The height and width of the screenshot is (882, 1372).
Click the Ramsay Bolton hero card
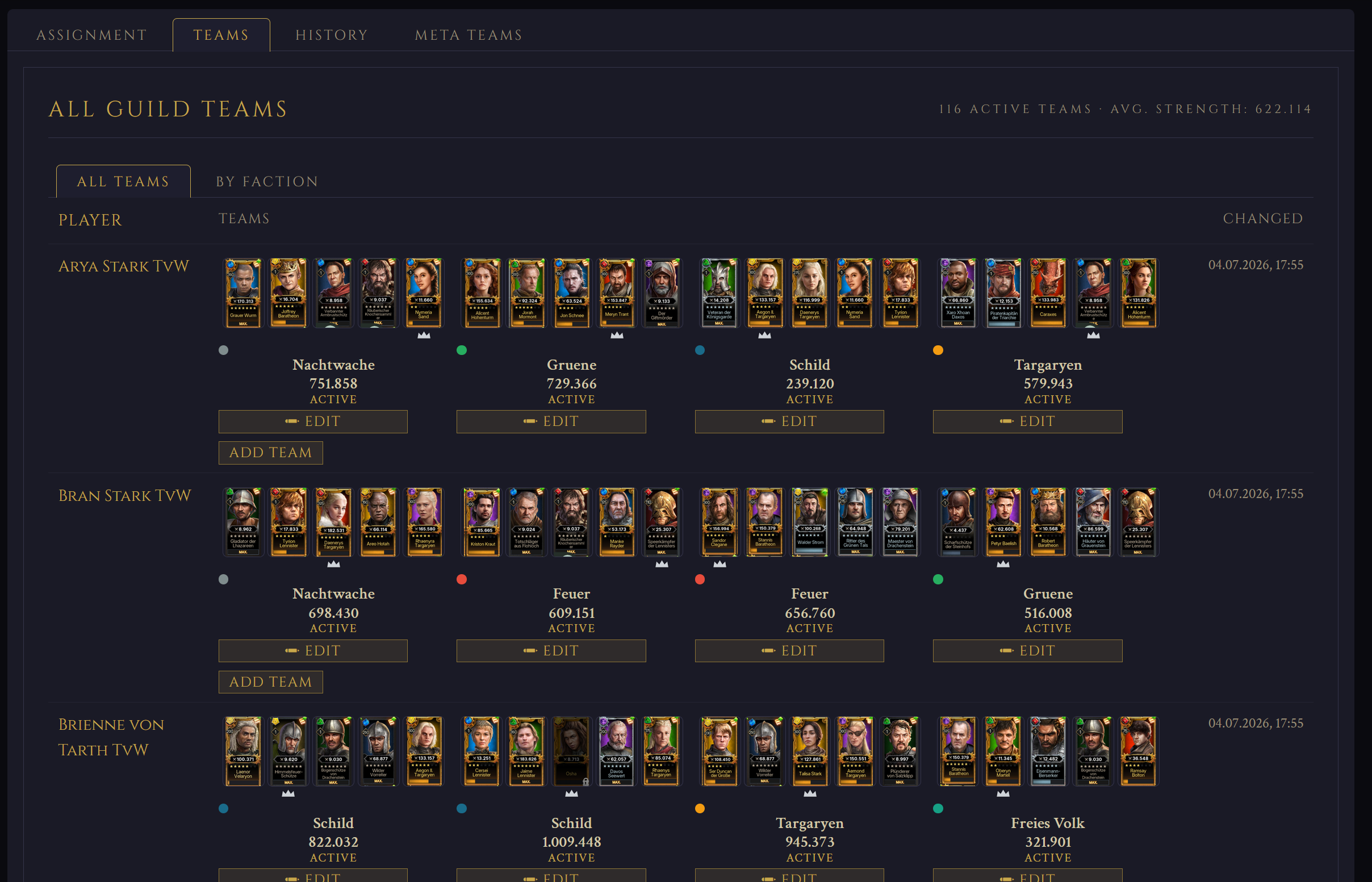click(1139, 751)
